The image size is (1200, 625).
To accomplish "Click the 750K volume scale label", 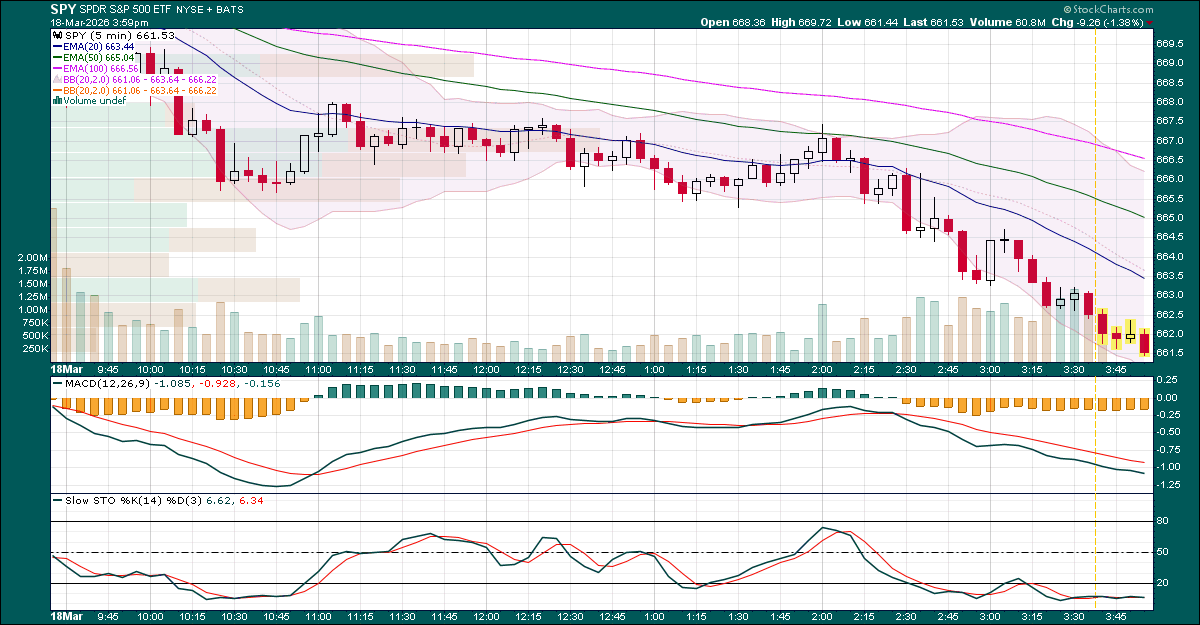I will coord(35,323).
